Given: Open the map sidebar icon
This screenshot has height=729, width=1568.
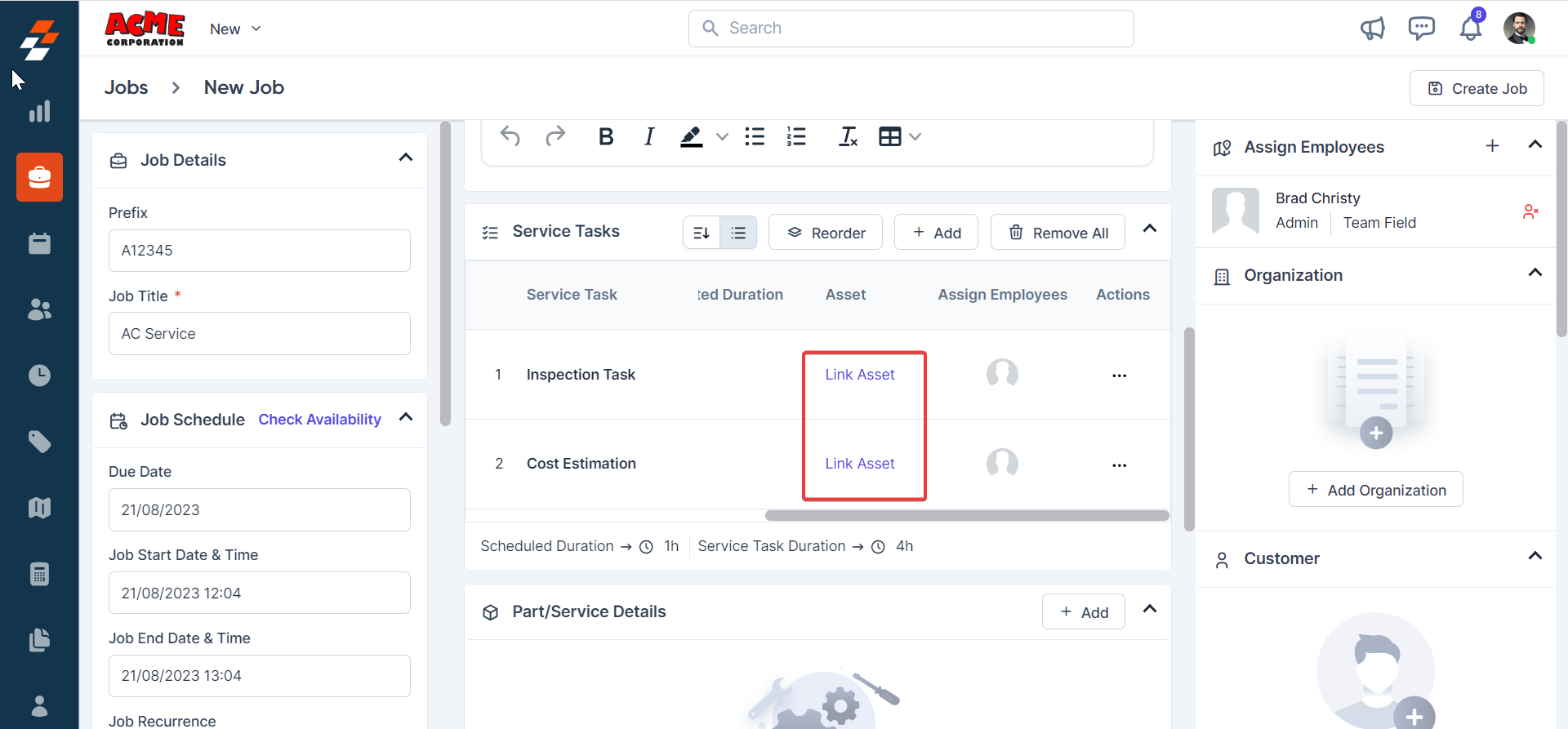Looking at the screenshot, I should point(39,508).
